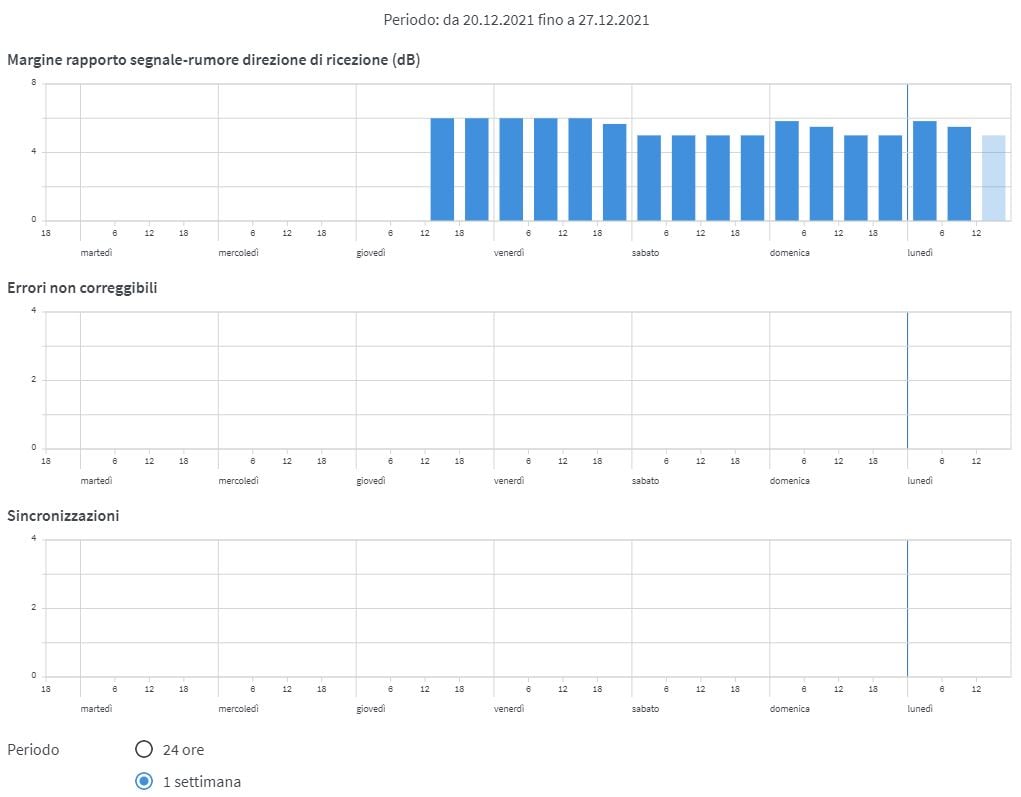Click the "Sincronizzazioni" chart title
1021x797 pixels.
point(63,516)
